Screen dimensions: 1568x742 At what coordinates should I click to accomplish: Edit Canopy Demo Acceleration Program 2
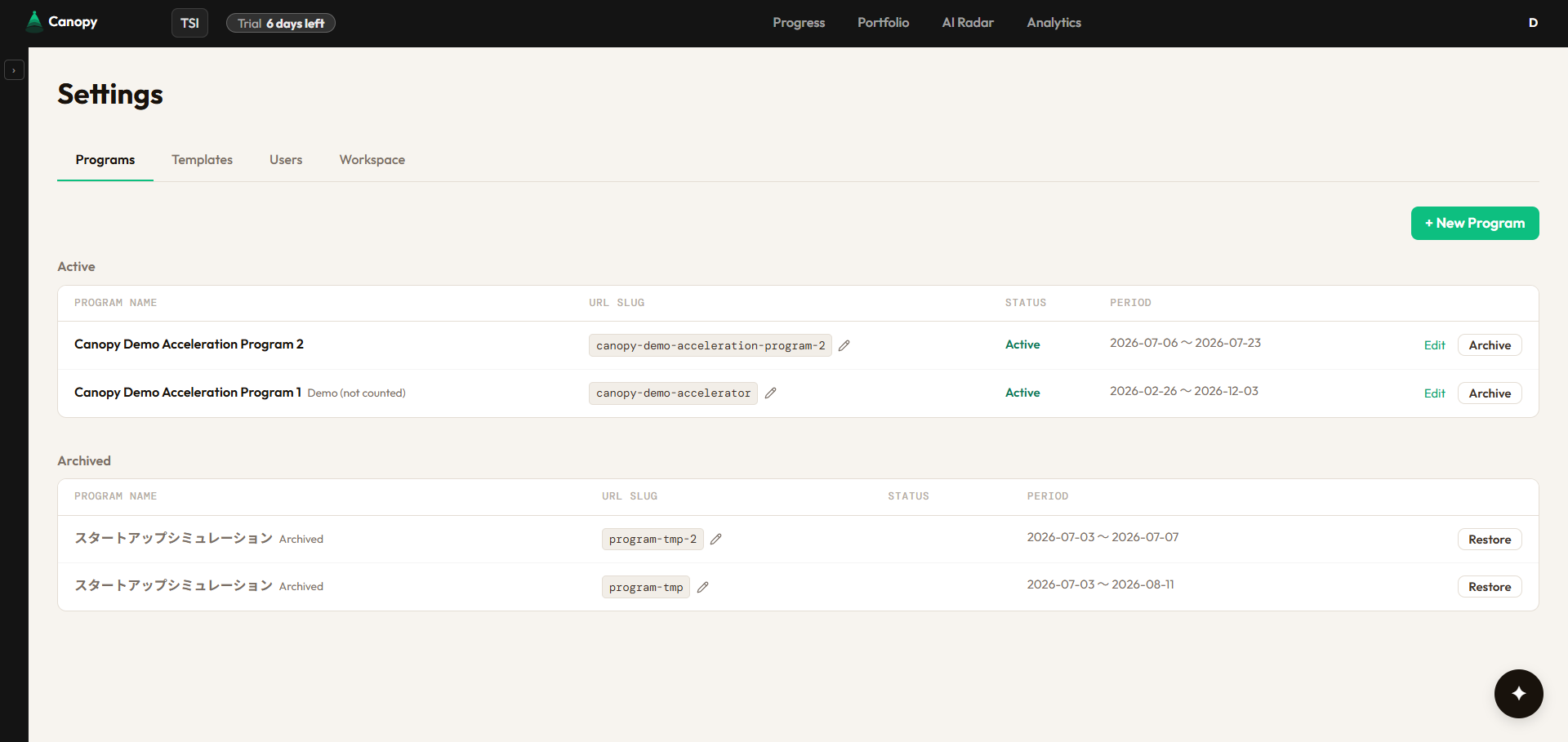point(1434,345)
